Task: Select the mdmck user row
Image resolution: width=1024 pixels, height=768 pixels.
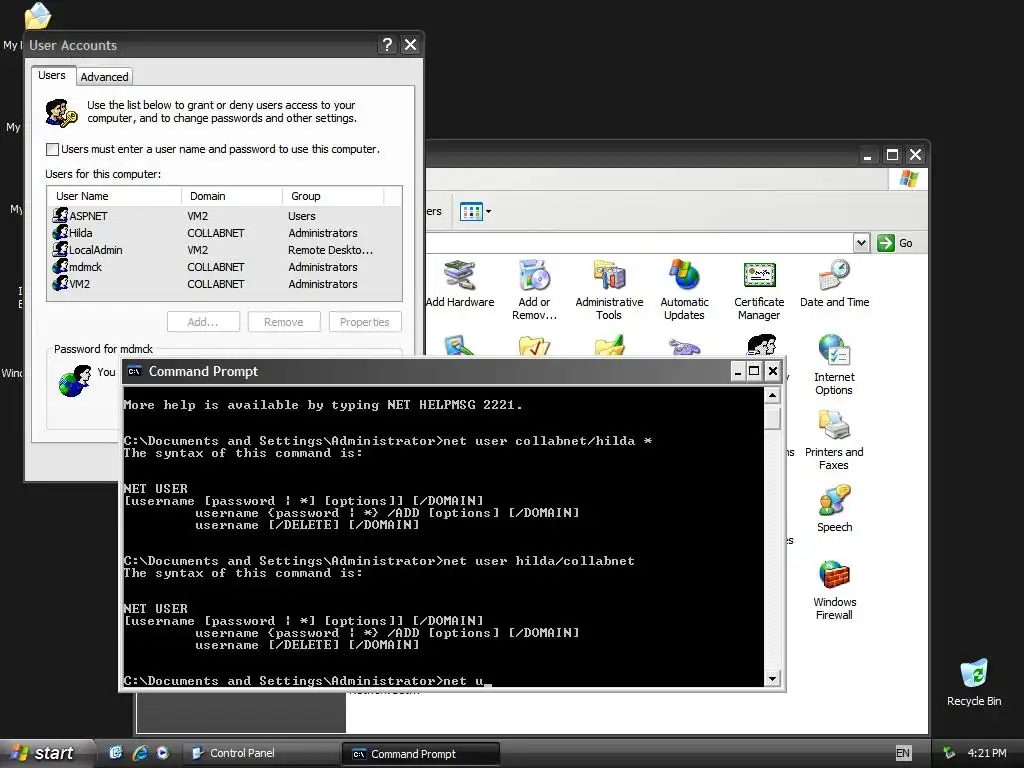Action: point(224,266)
